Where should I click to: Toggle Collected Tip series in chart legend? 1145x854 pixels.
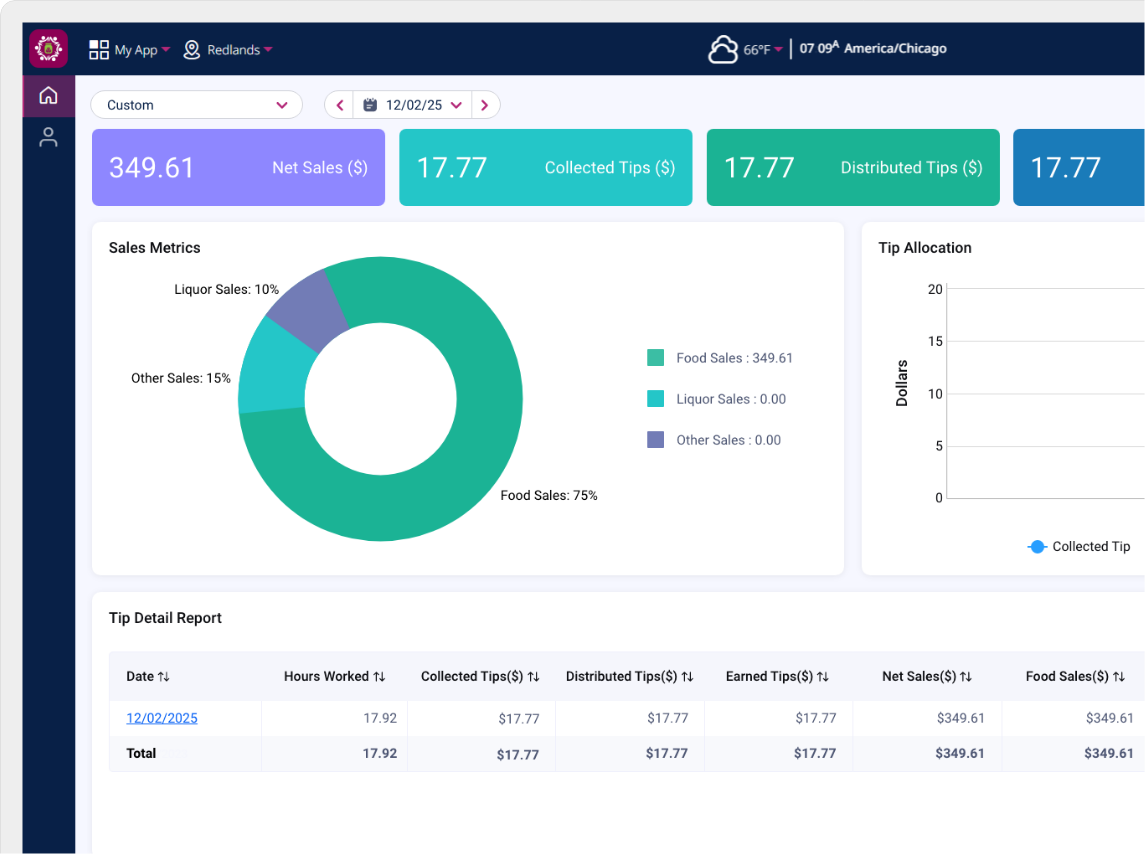point(1079,547)
